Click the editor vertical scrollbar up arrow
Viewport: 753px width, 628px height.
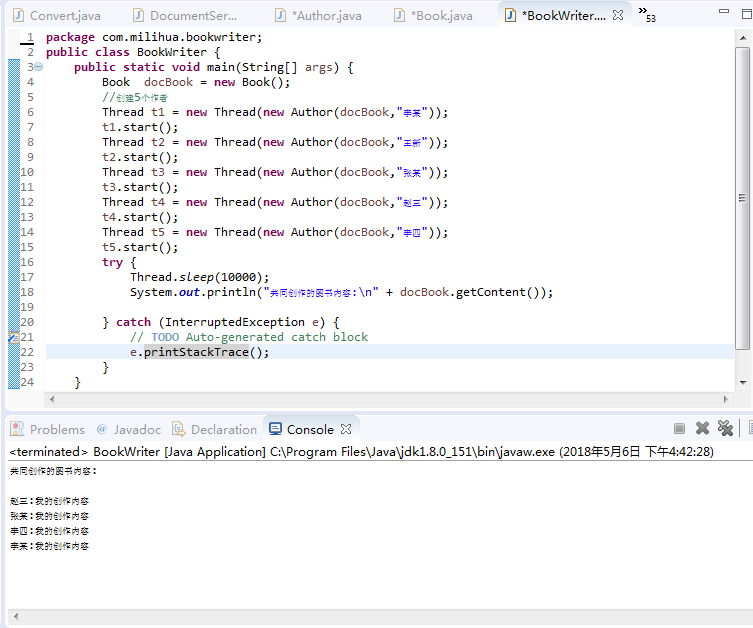(743, 38)
